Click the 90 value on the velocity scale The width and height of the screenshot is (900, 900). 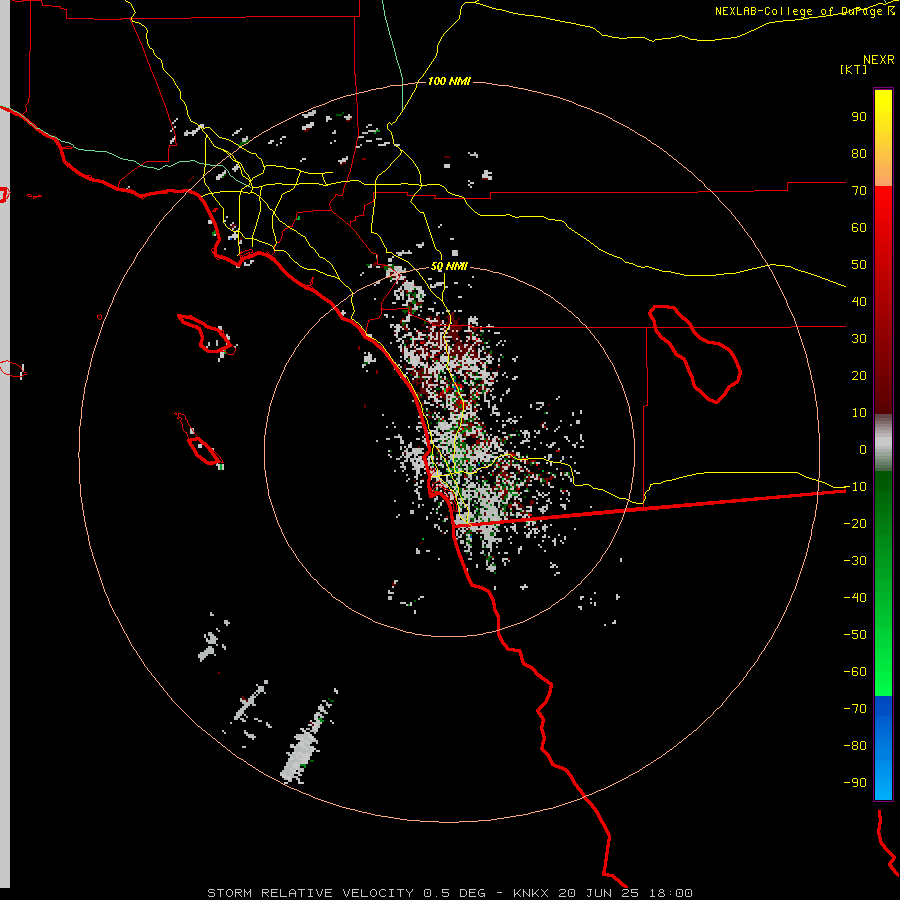point(859,117)
